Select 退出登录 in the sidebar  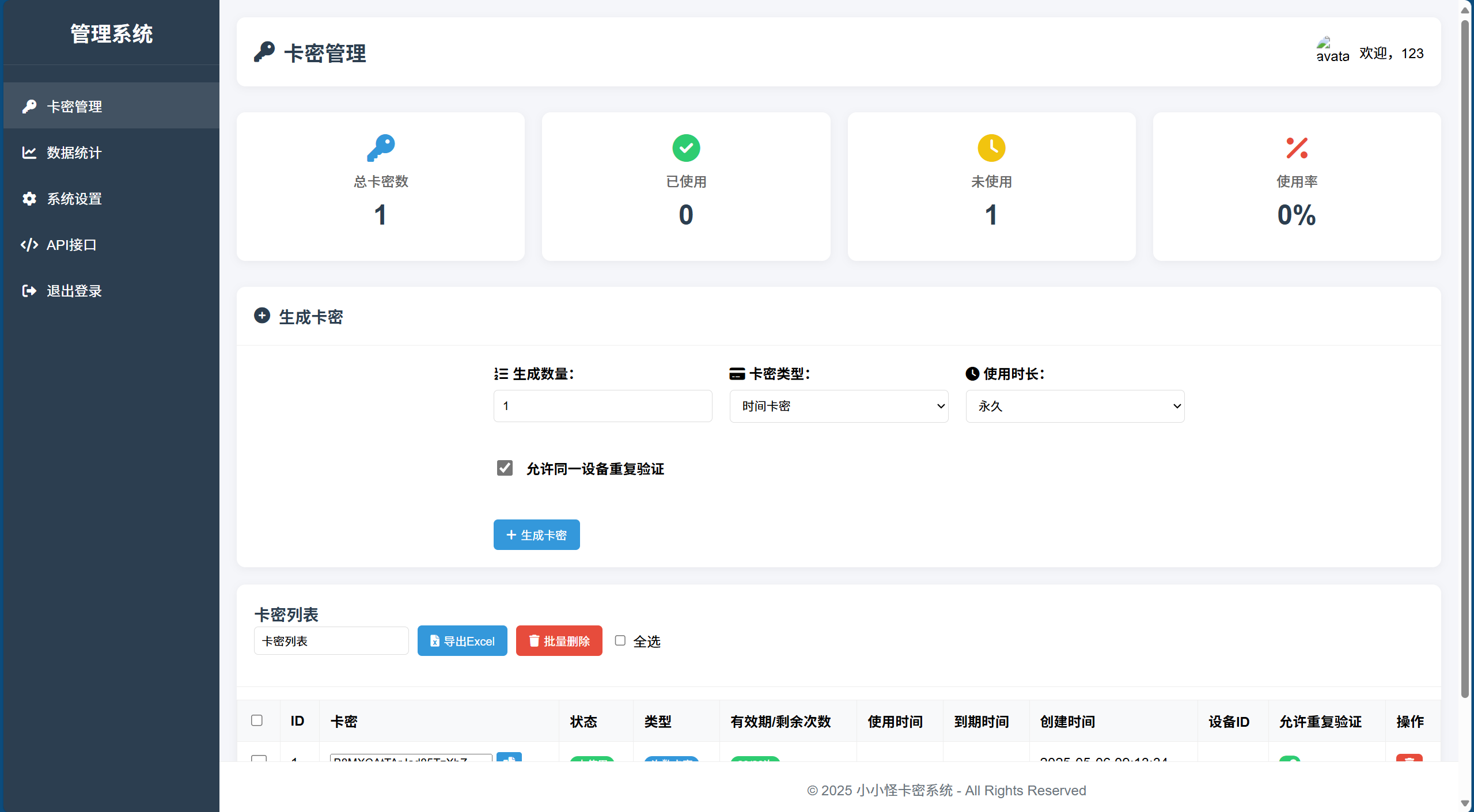[74, 291]
